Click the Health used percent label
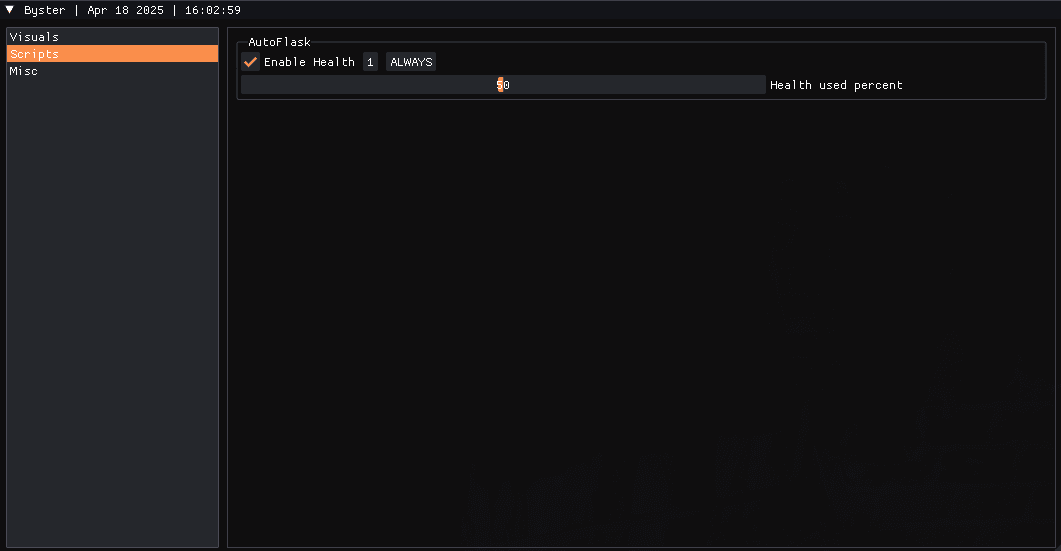Screen dimensions: 1061x551 coord(836,85)
